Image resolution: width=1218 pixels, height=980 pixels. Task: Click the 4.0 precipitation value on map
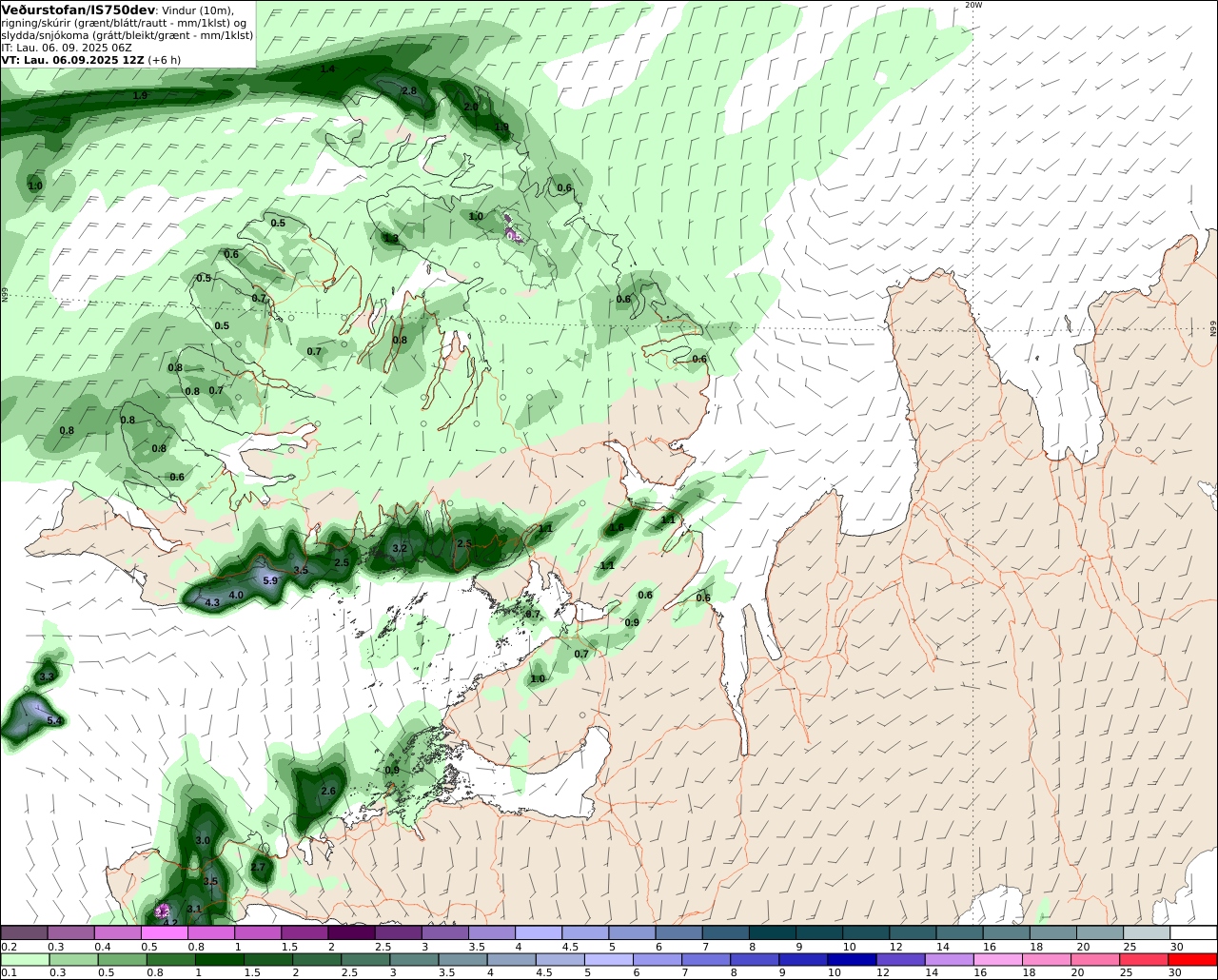click(x=236, y=595)
